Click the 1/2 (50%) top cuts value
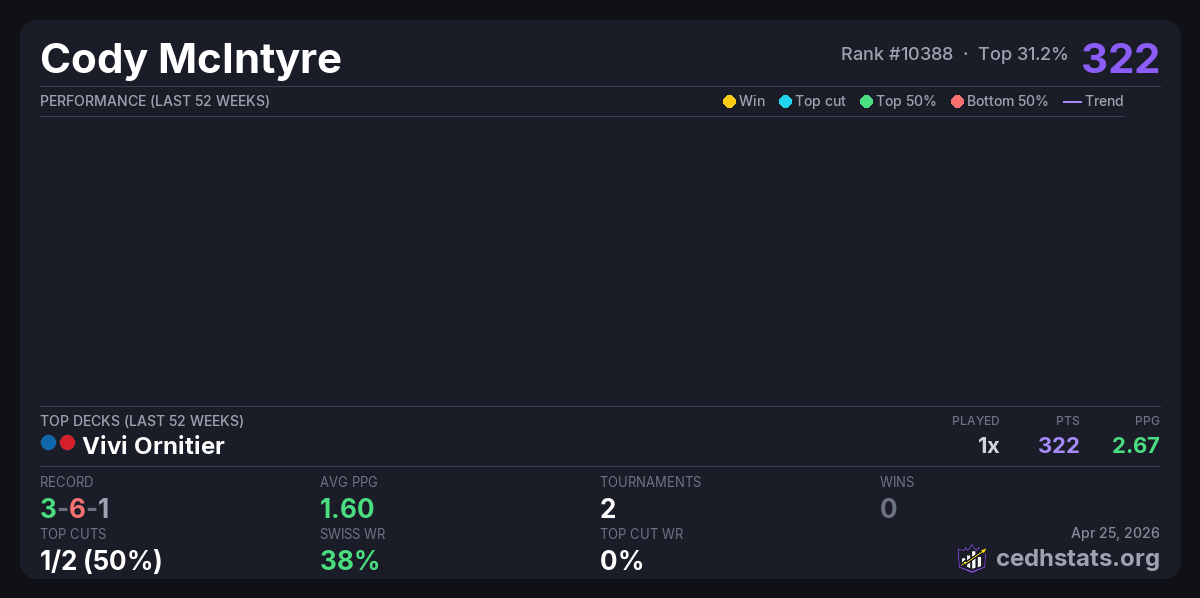The image size is (1200, 598). (x=101, y=560)
